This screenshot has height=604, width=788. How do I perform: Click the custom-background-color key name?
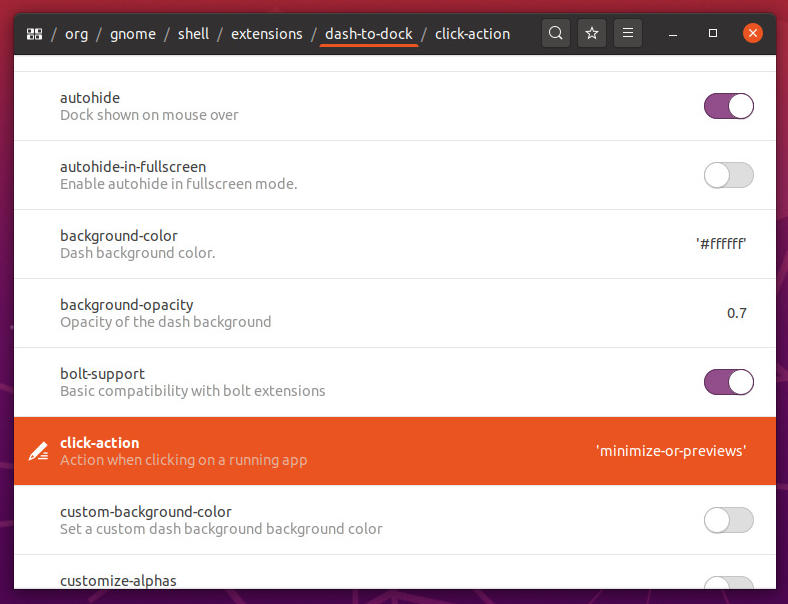(x=146, y=512)
